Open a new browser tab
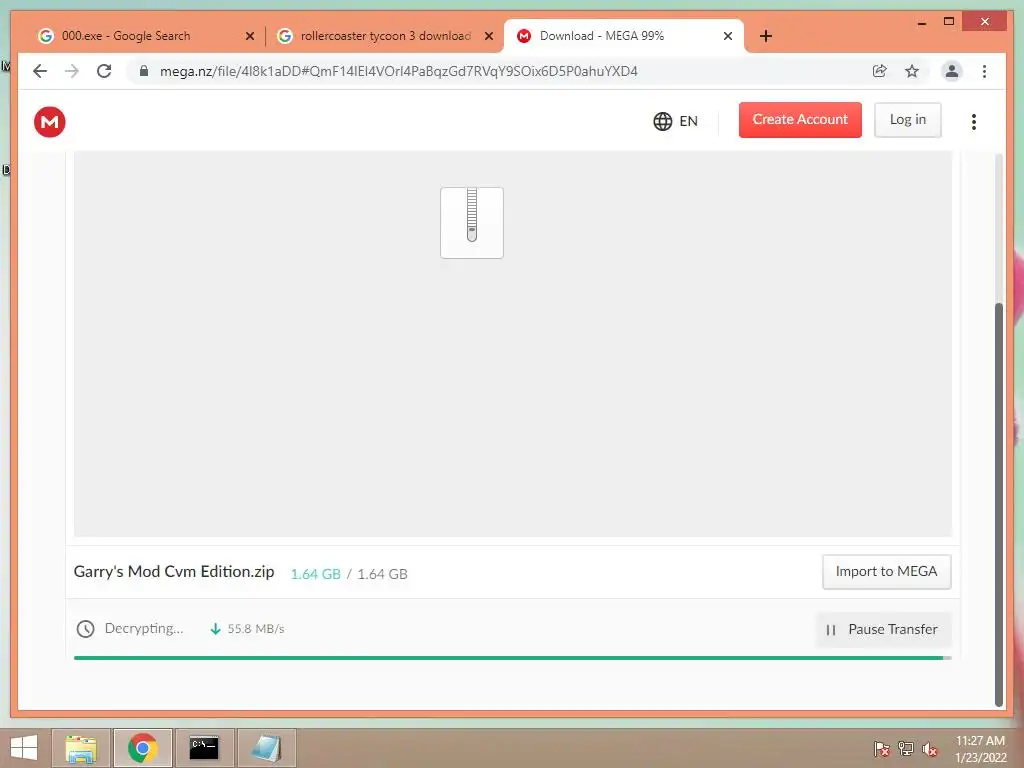1024x768 pixels. click(766, 36)
